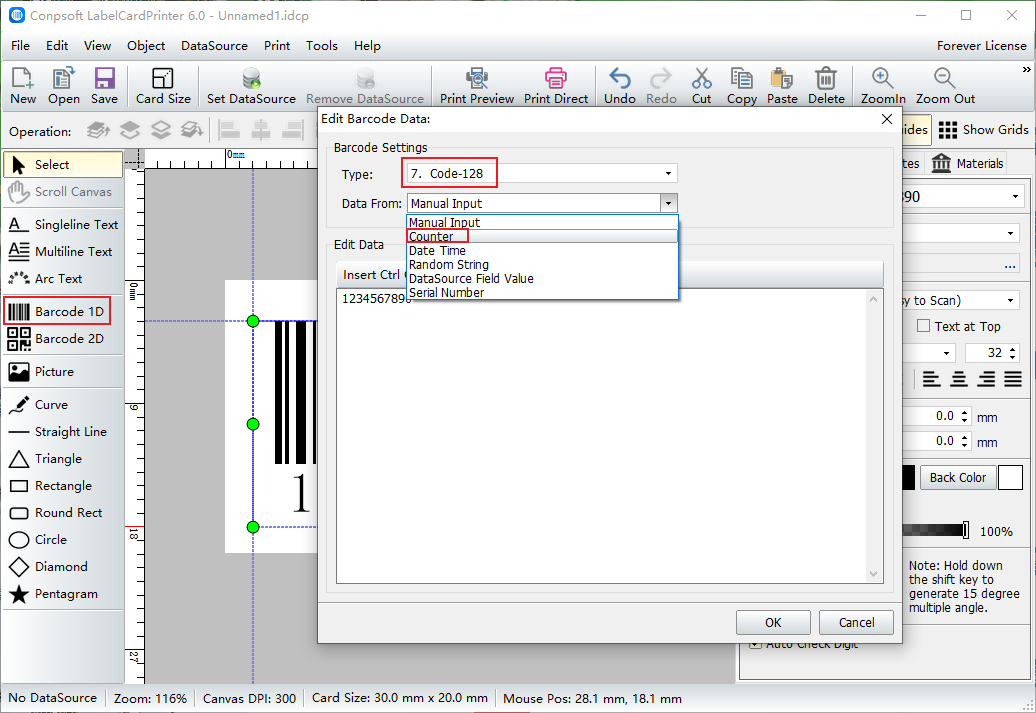Activate the Select tool
Screen dimensions: 1036x713
pos(63,165)
